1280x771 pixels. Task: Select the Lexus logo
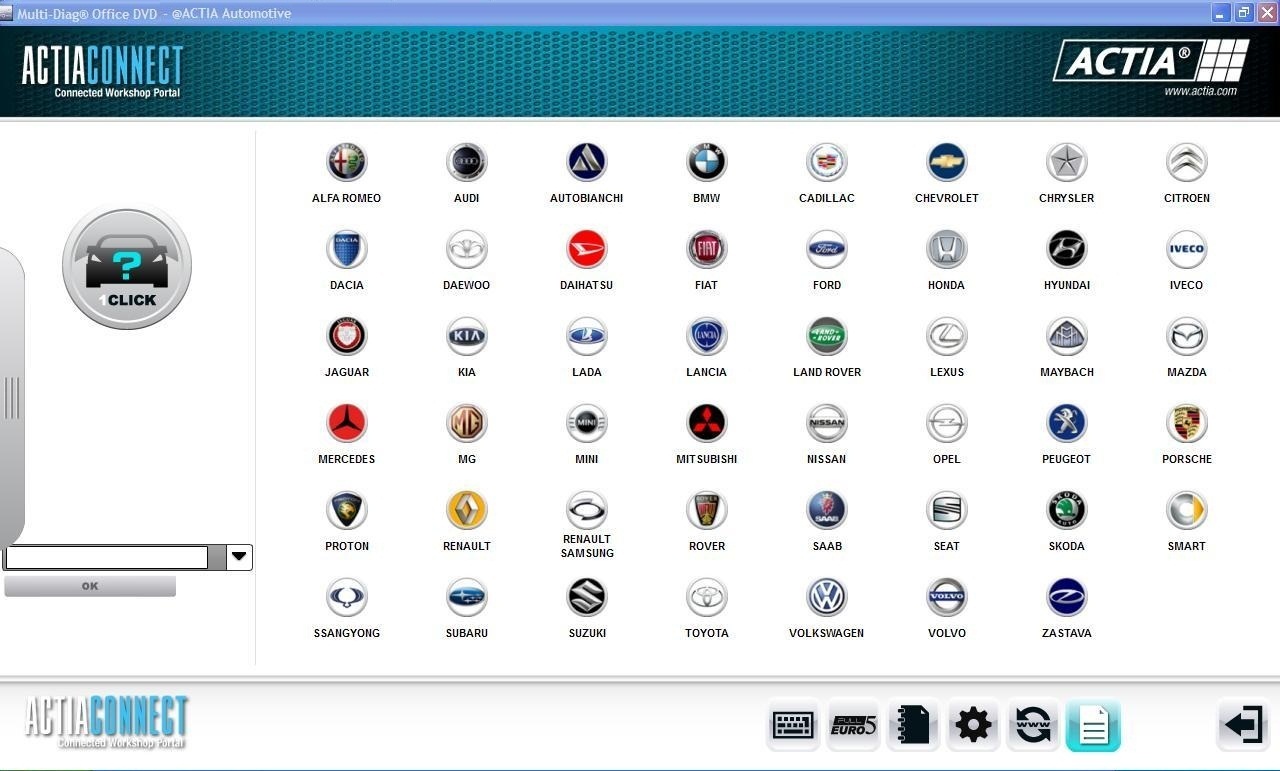(x=947, y=336)
